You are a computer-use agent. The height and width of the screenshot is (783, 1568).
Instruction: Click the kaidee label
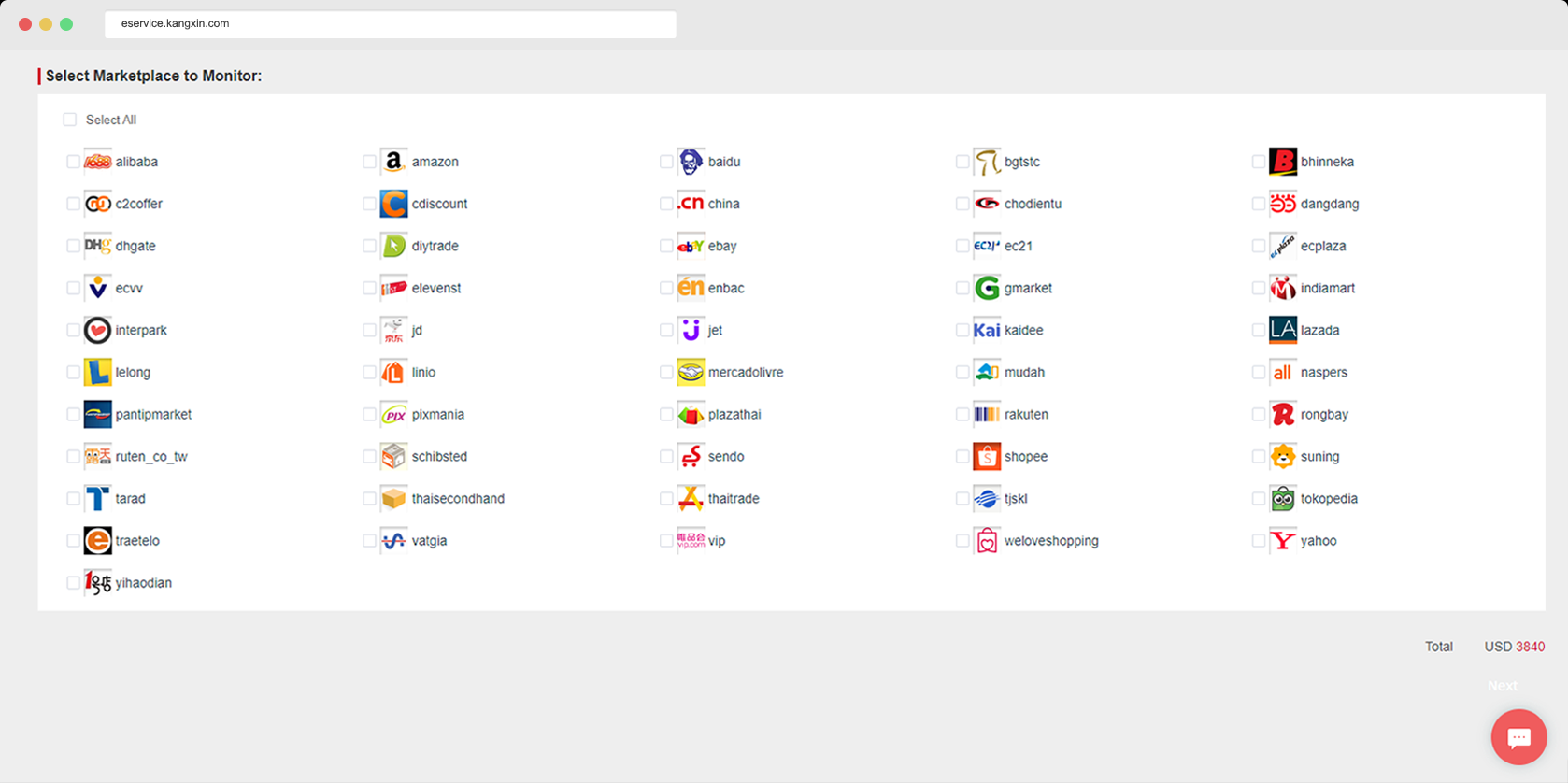pyautogui.click(x=1023, y=330)
